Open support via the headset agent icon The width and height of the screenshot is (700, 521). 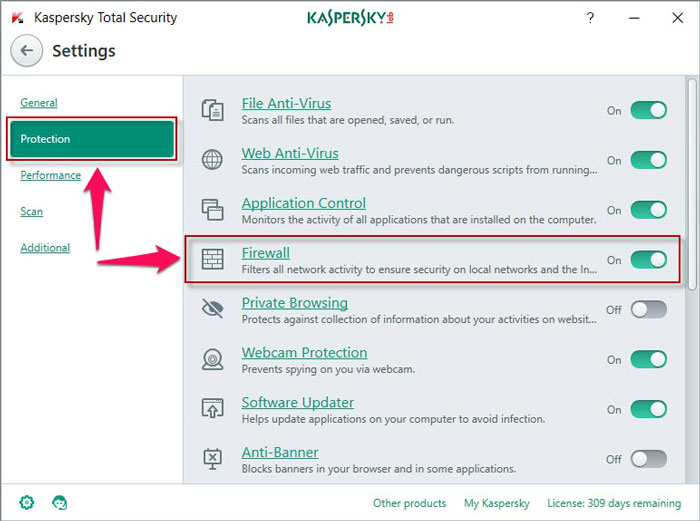(59, 503)
